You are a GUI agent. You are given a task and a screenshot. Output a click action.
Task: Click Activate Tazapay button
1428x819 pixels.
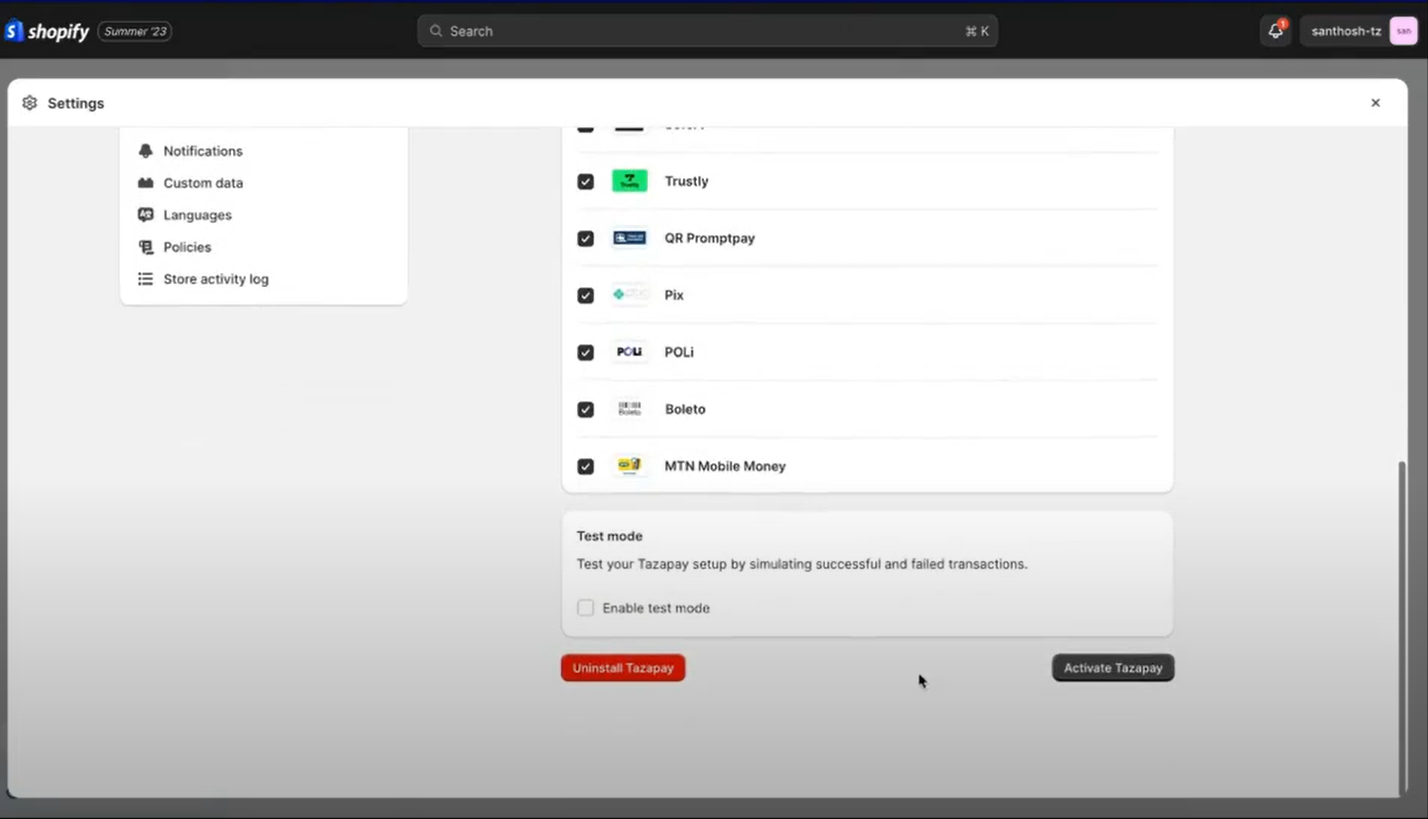[1113, 668]
